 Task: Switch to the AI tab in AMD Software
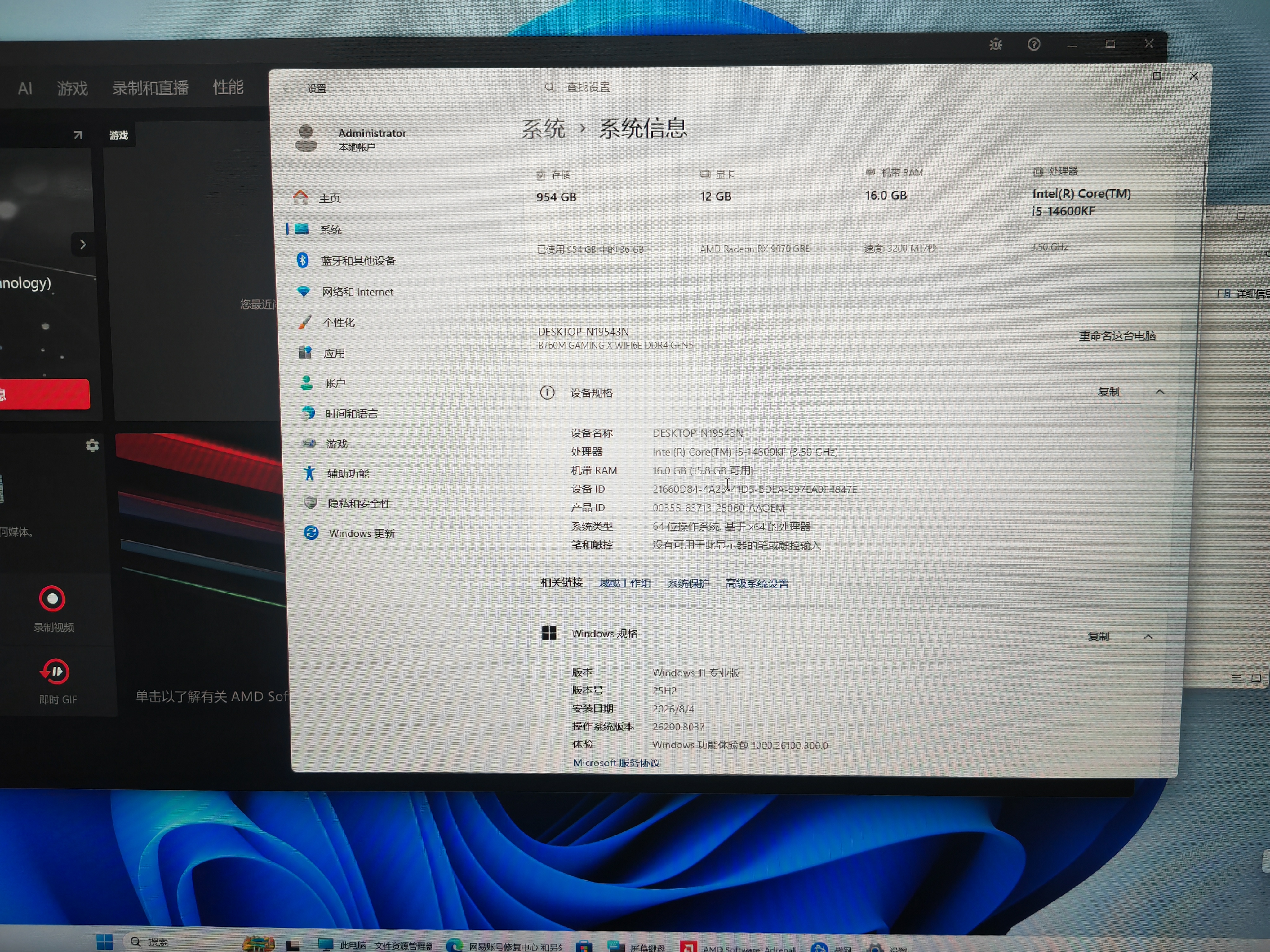25,88
